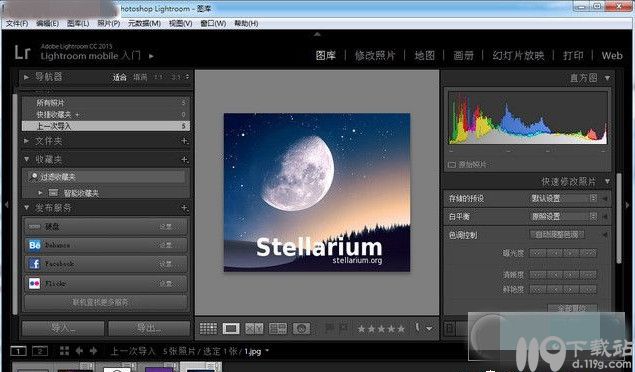Collapse the 直方图 histogram panel
This screenshot has height=372, width=635.
click(x=607, y=78)
